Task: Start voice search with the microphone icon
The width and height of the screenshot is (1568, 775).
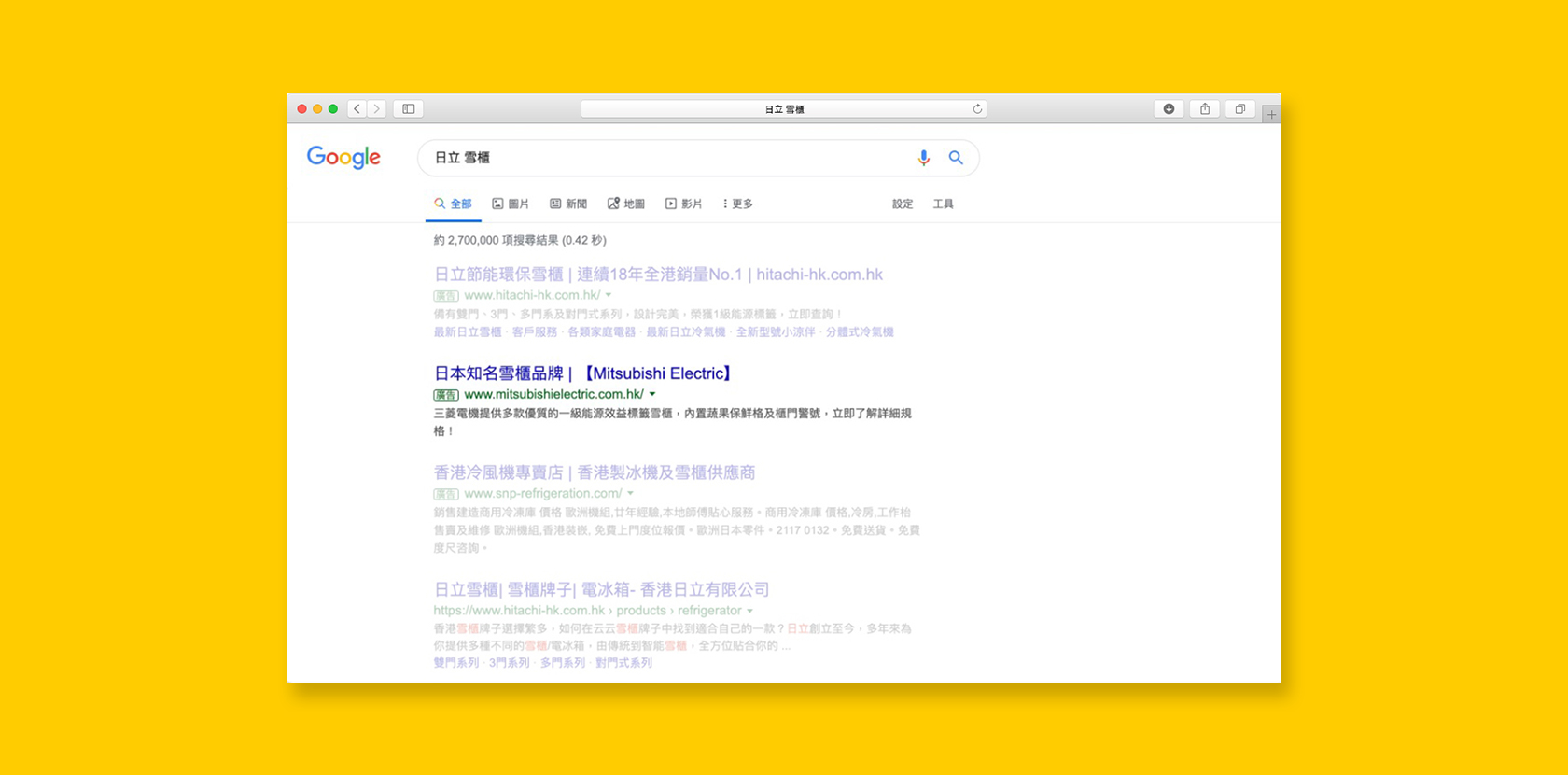Action: click(923, 158)
